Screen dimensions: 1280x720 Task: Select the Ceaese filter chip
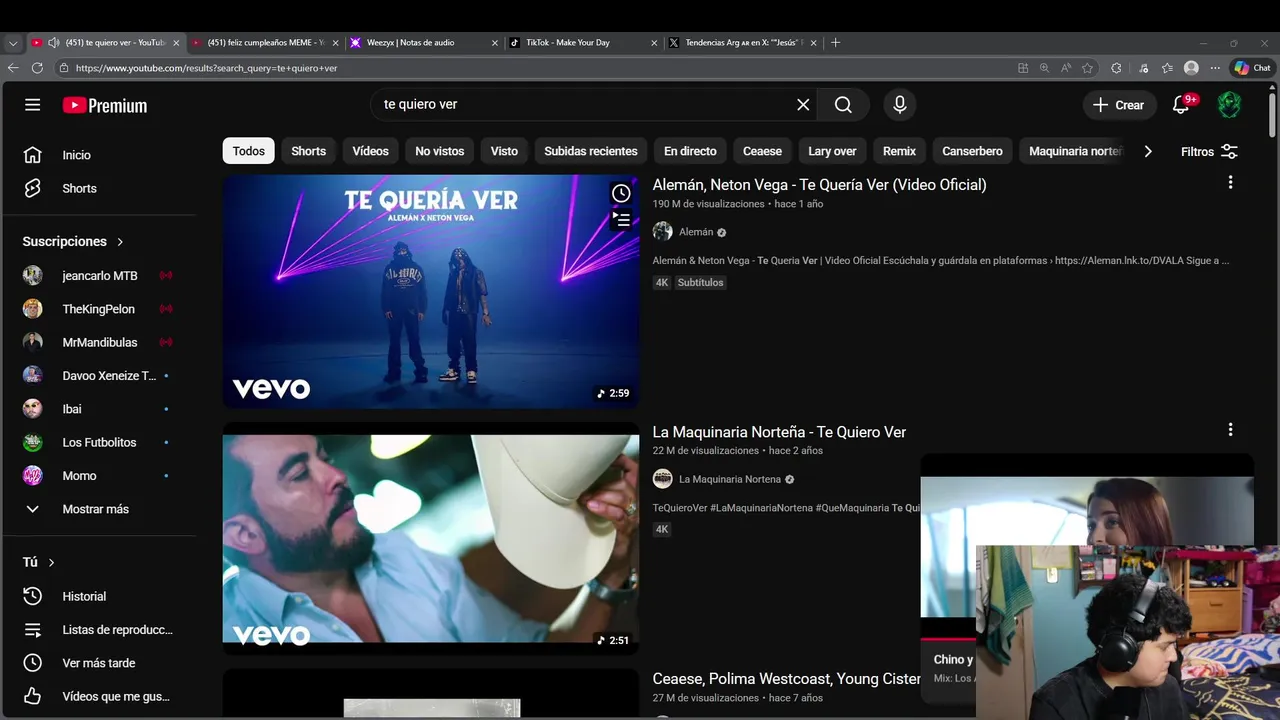coord(762,151)
